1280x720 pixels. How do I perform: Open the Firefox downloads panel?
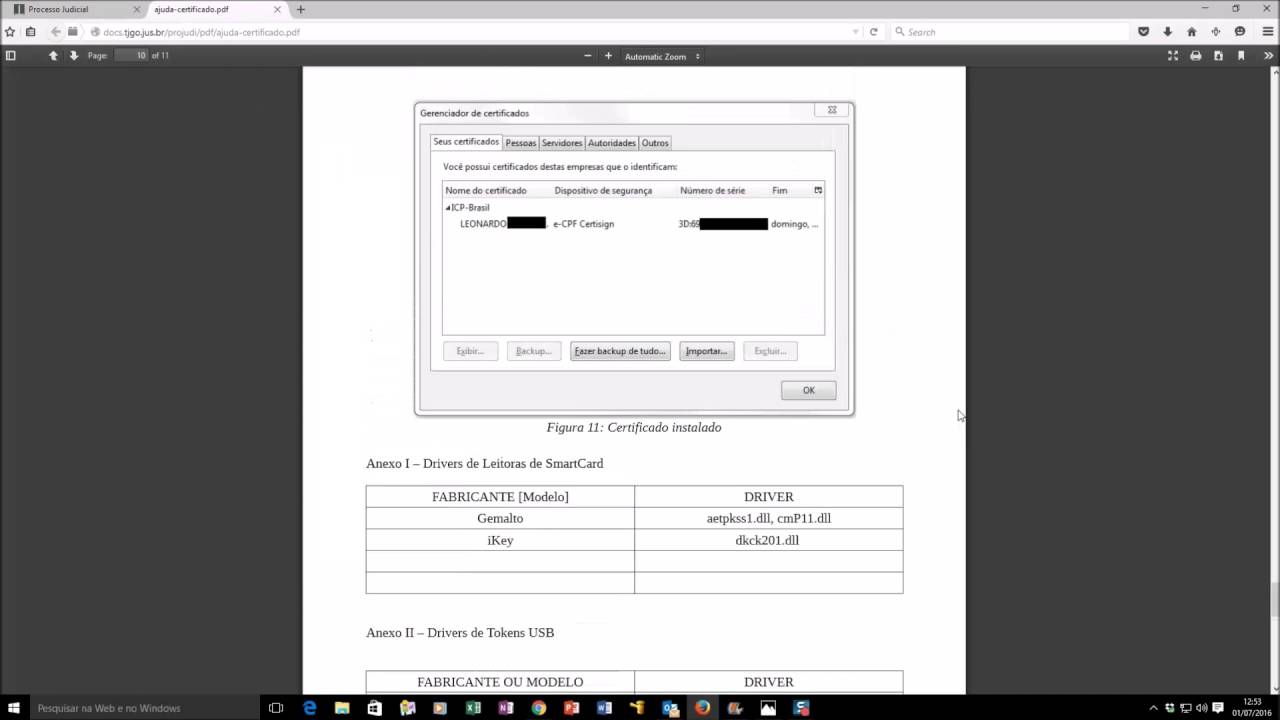coord(1168,32)
